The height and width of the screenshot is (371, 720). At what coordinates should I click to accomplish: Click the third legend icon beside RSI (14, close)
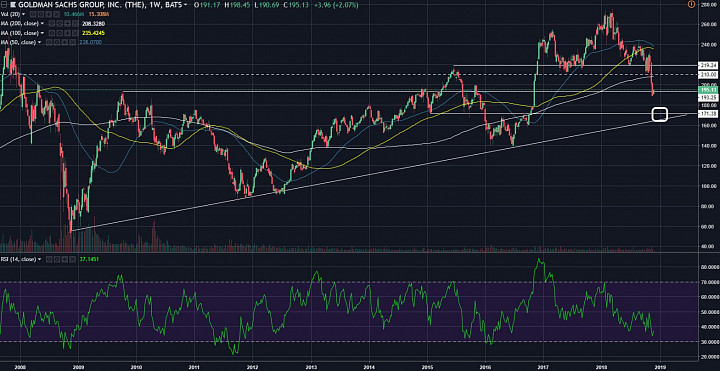click(x=65, y=259)
